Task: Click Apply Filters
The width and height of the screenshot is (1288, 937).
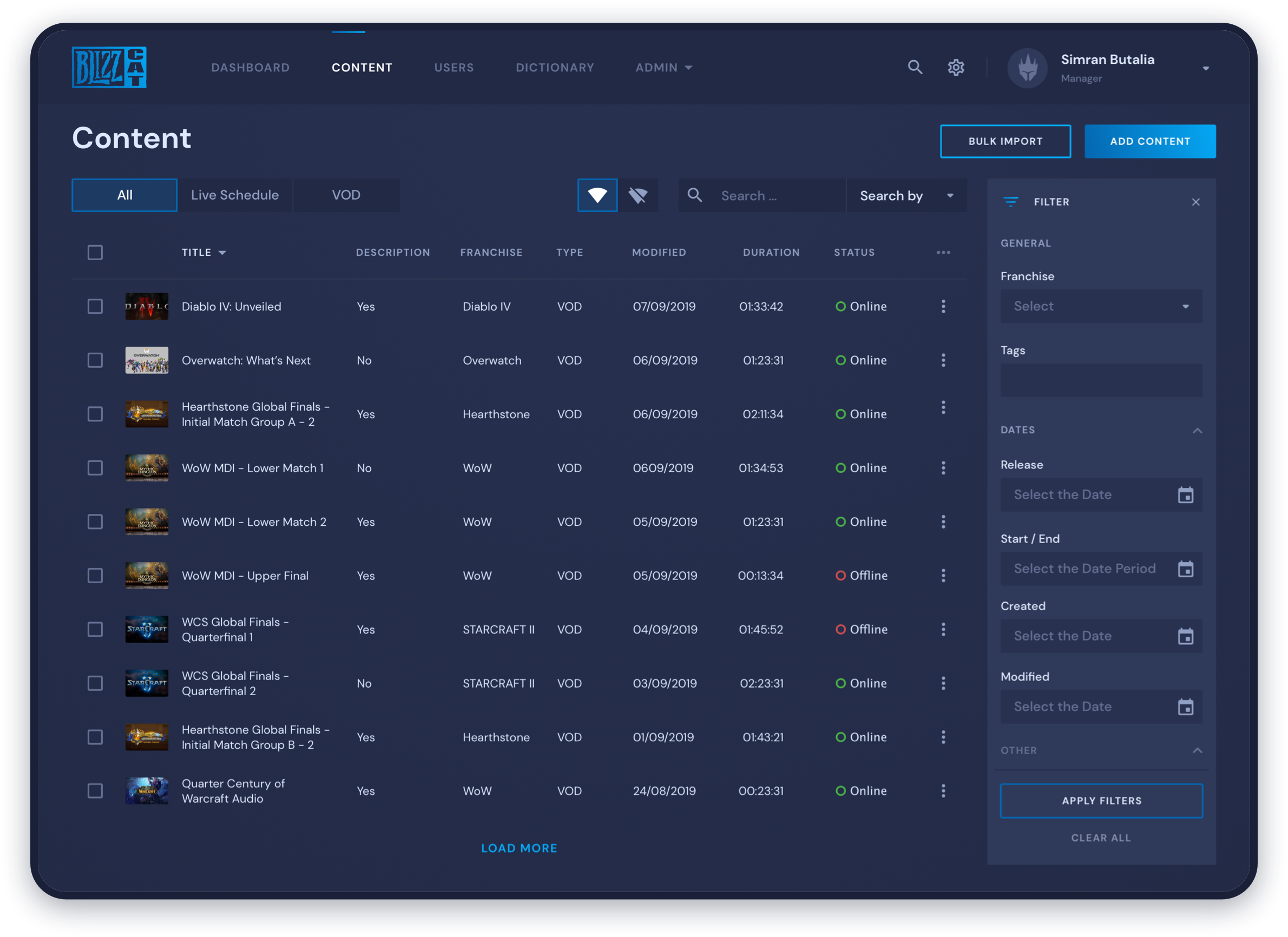Action: pyautogui.click(x=1101, y=800)
